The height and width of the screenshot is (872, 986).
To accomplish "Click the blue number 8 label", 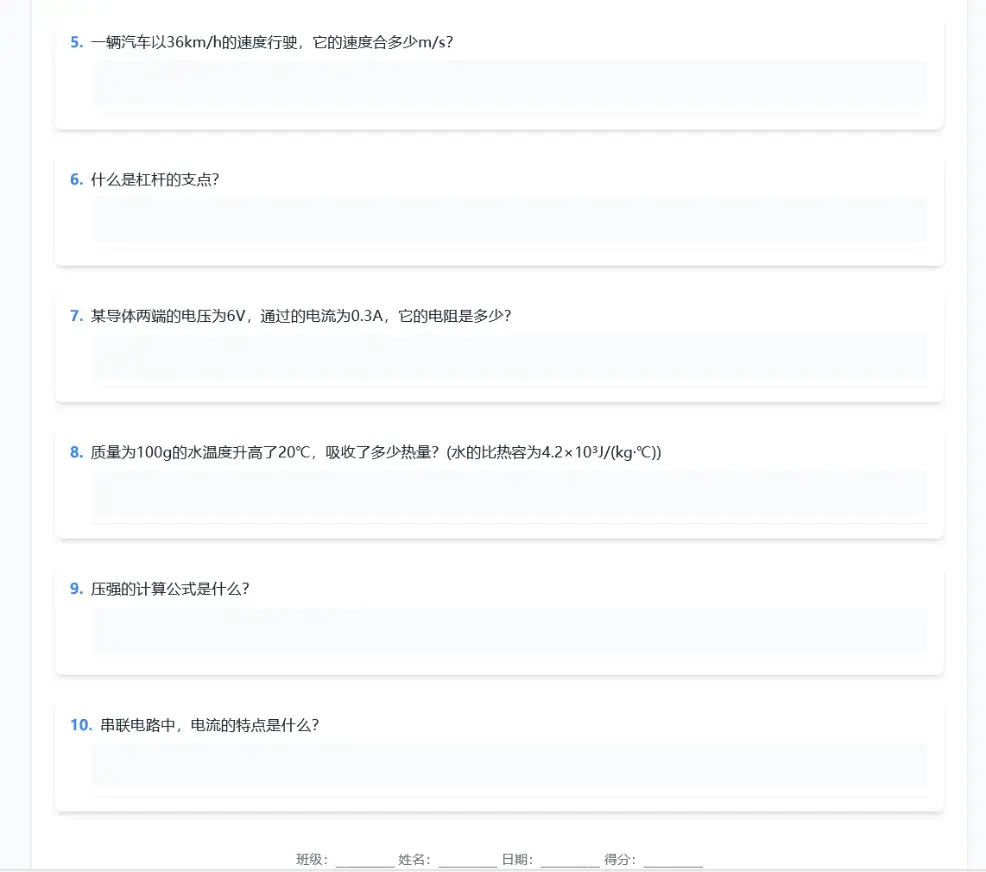I will pos(76,452).
